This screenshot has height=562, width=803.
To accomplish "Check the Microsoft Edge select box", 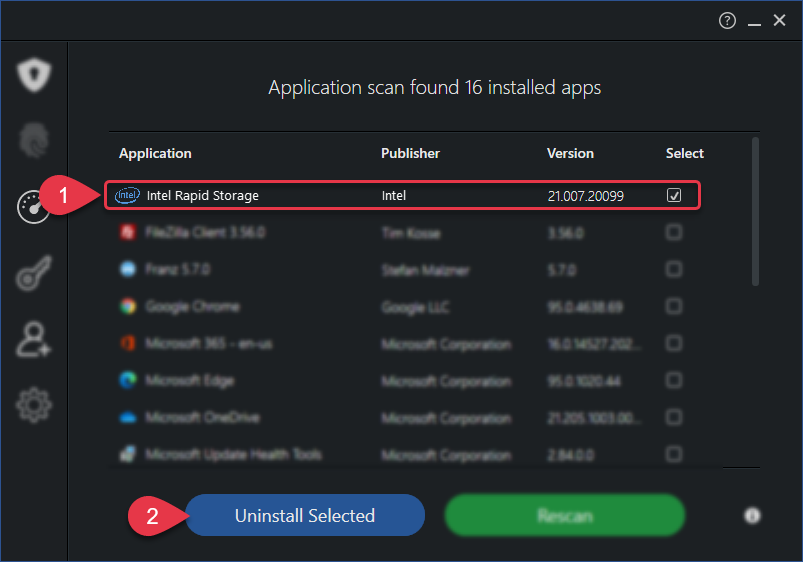I will pyautogui.click(x=673, y=380).
